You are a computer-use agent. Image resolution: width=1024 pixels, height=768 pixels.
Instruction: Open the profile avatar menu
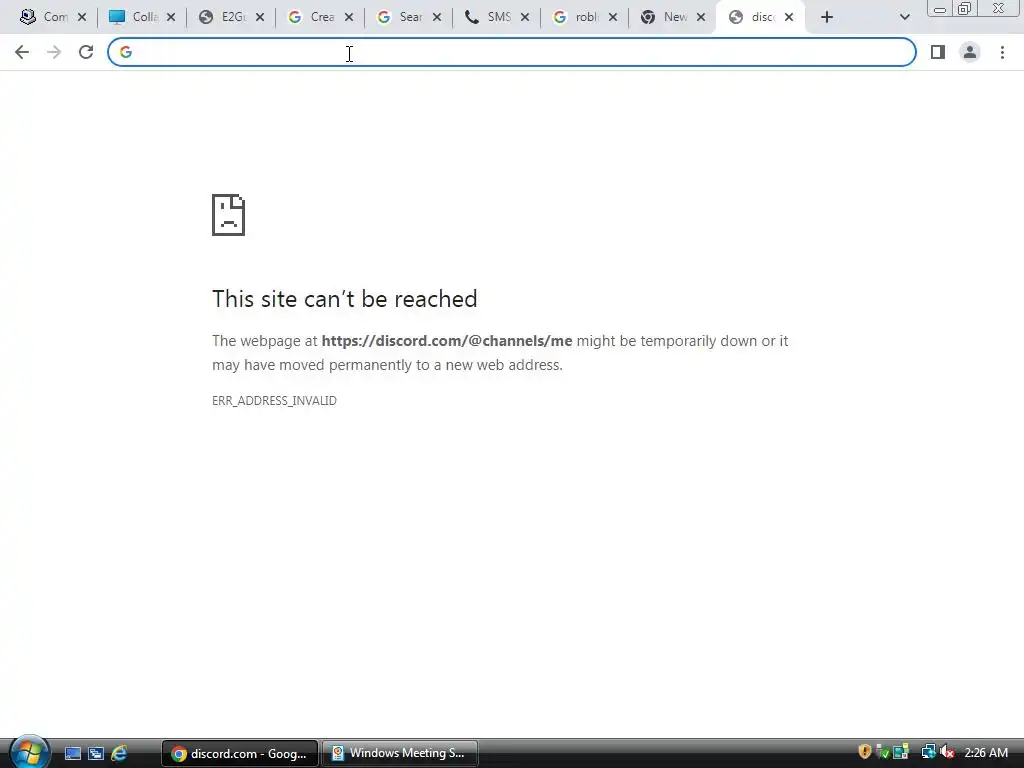(970, 52)
